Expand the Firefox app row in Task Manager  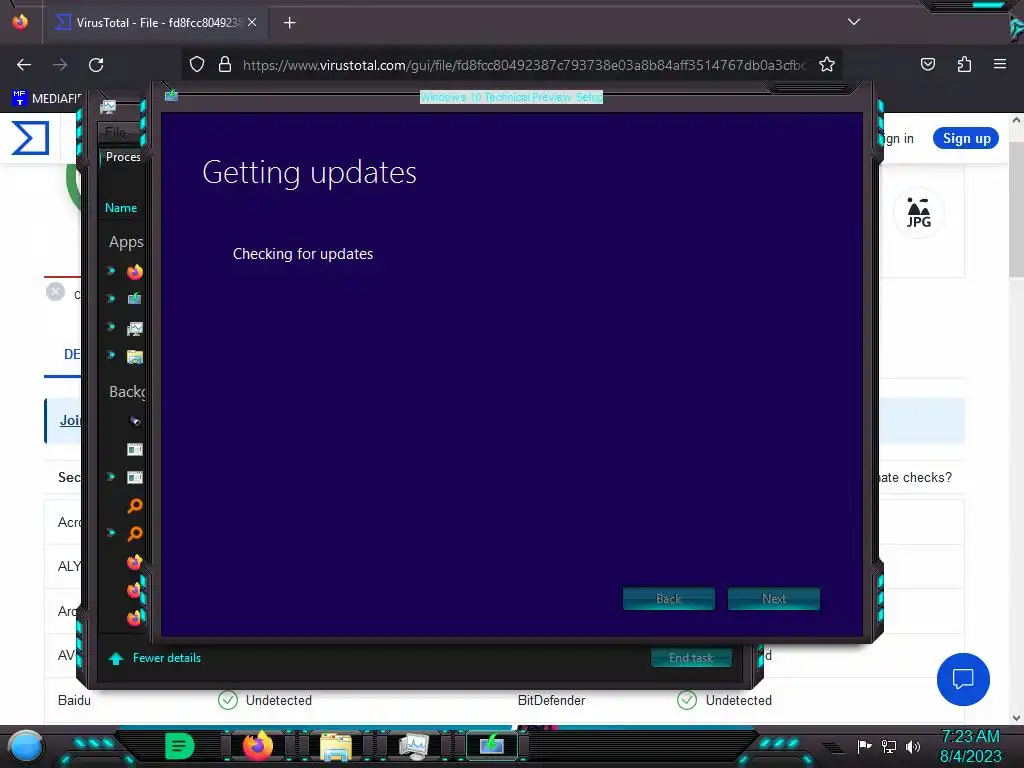coord(111,270)
